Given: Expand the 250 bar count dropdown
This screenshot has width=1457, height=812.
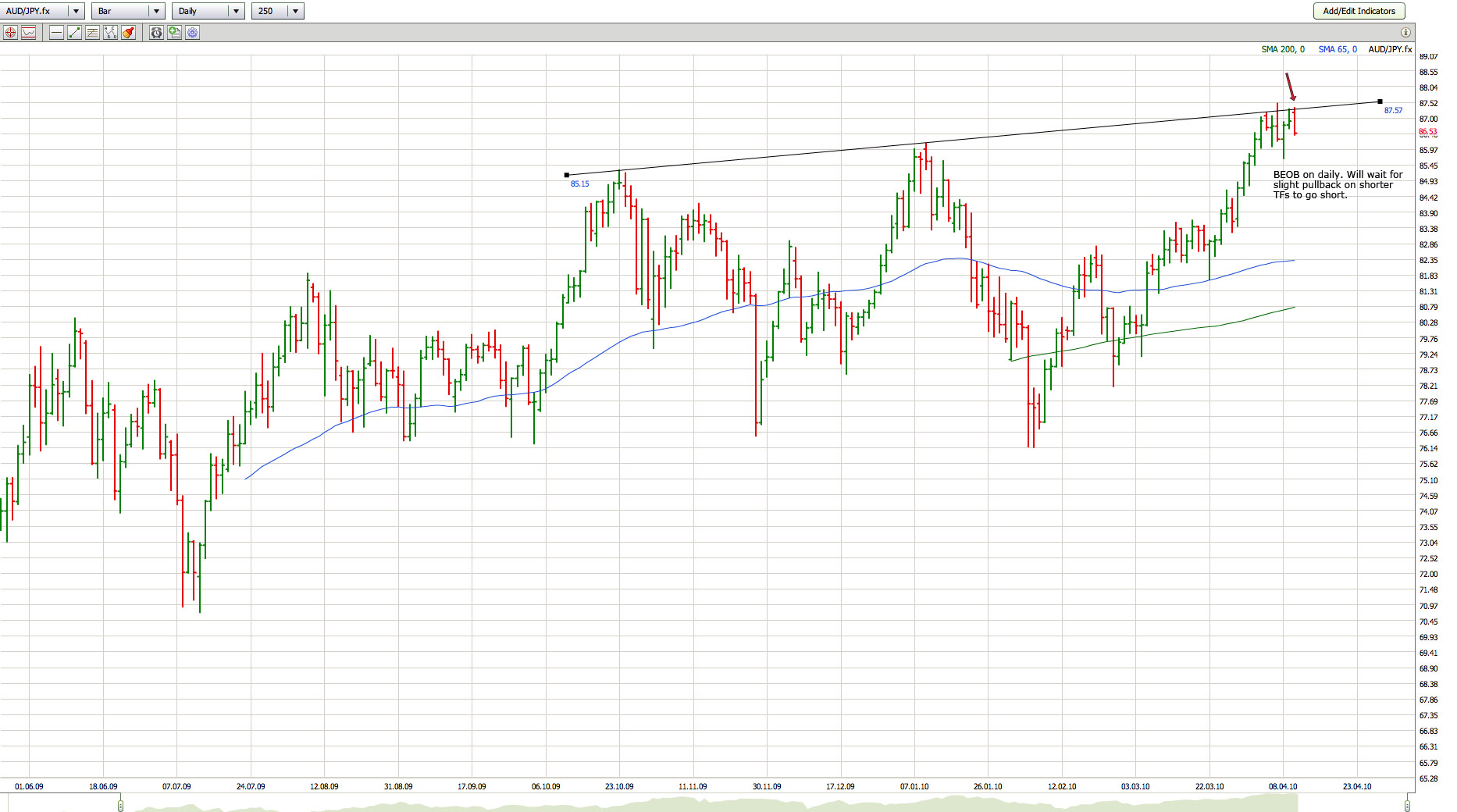Looking at the screenshot, I should 295,11.
